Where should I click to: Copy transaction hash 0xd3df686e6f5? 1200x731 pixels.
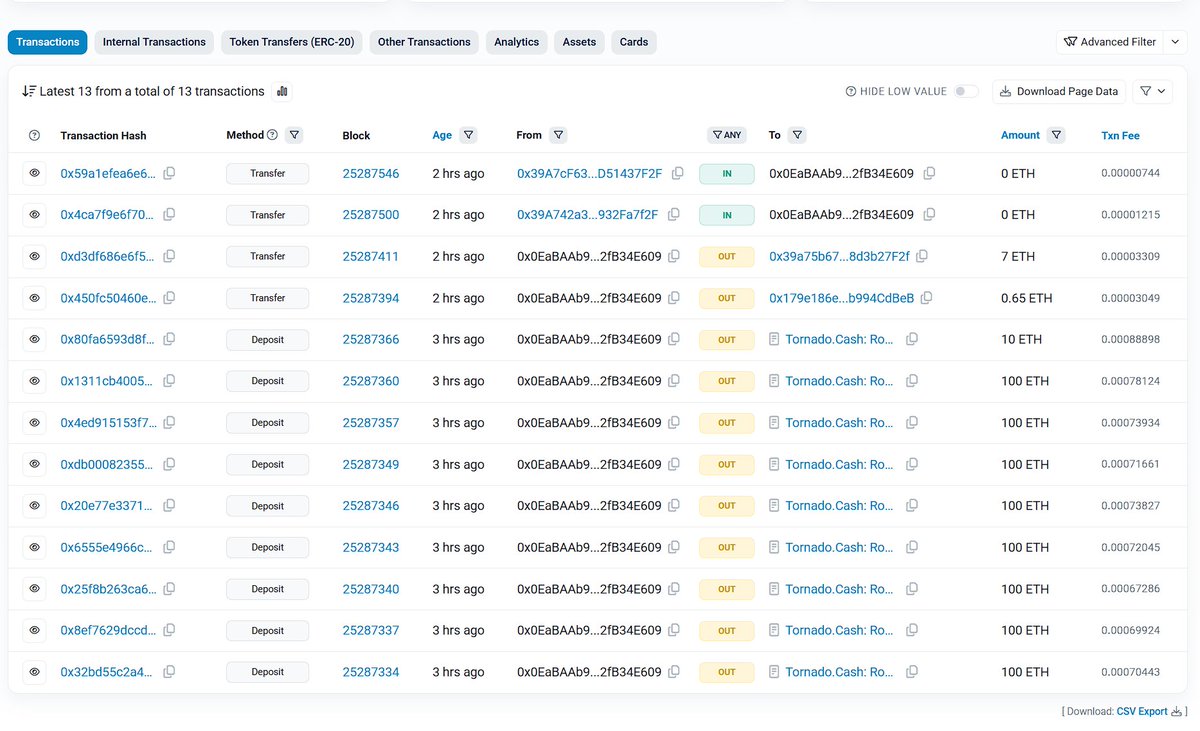(x=169, y=256)
